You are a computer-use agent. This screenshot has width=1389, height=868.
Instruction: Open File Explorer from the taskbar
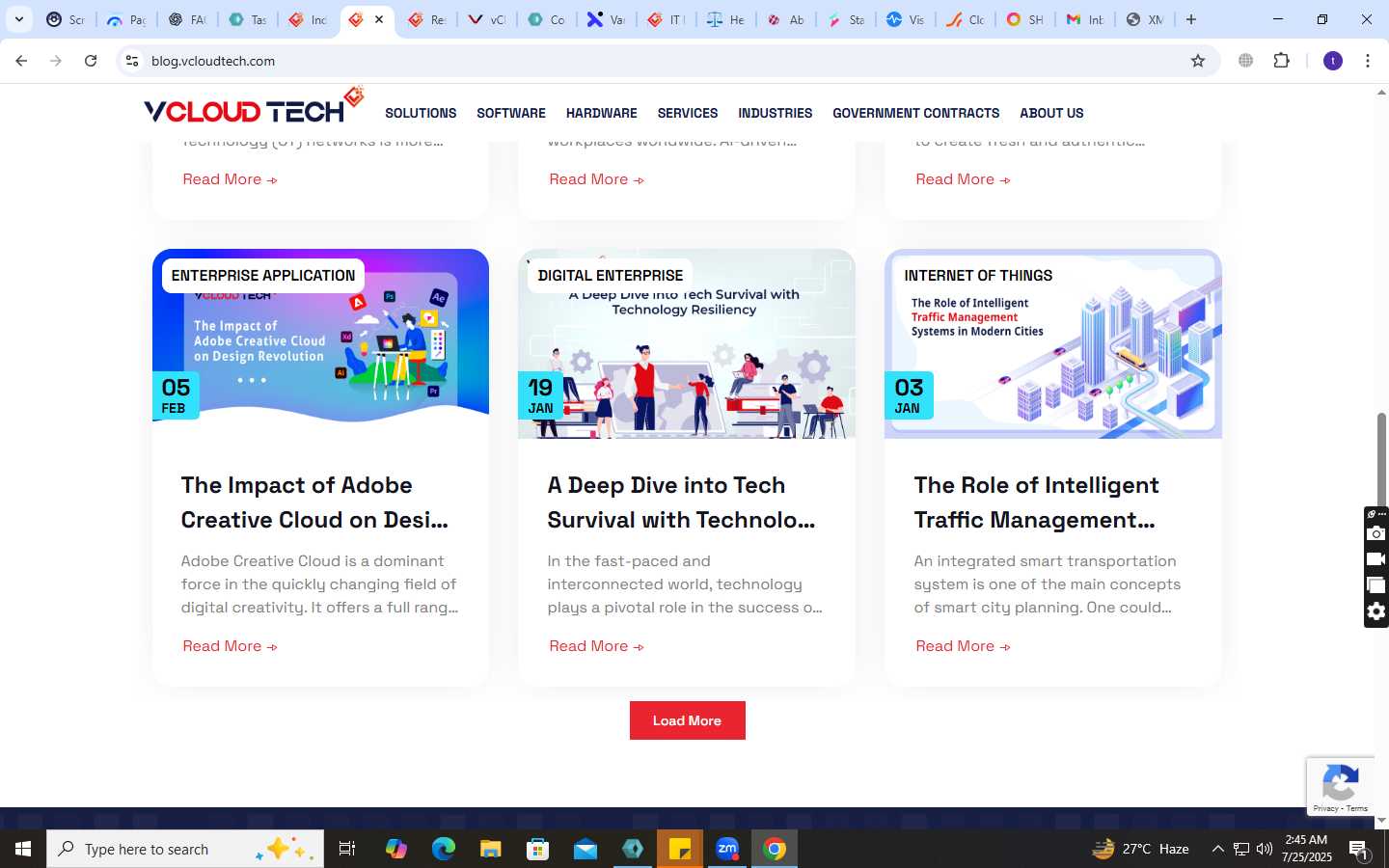pos(491,849)
